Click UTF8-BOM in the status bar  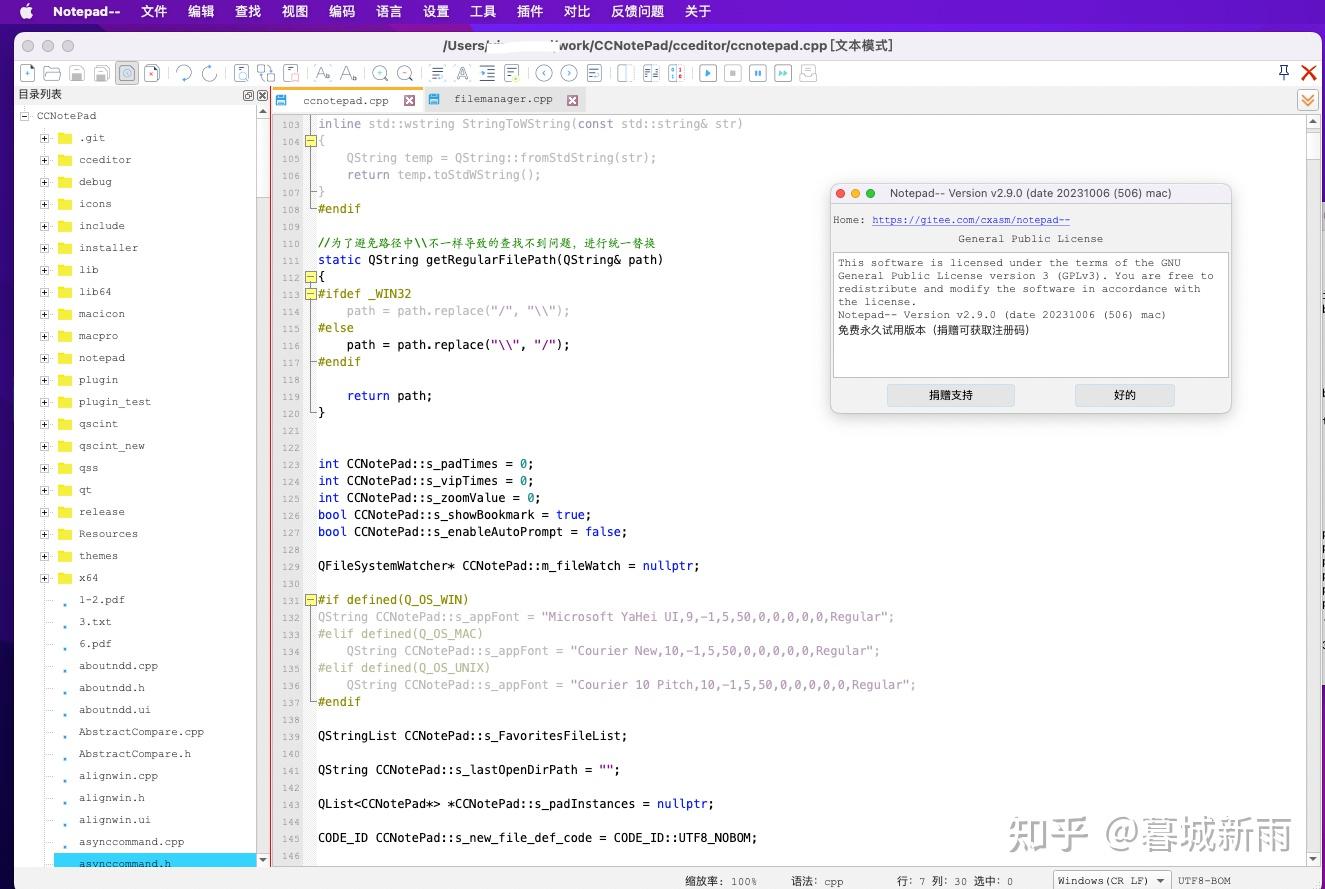click(1203, 880)
